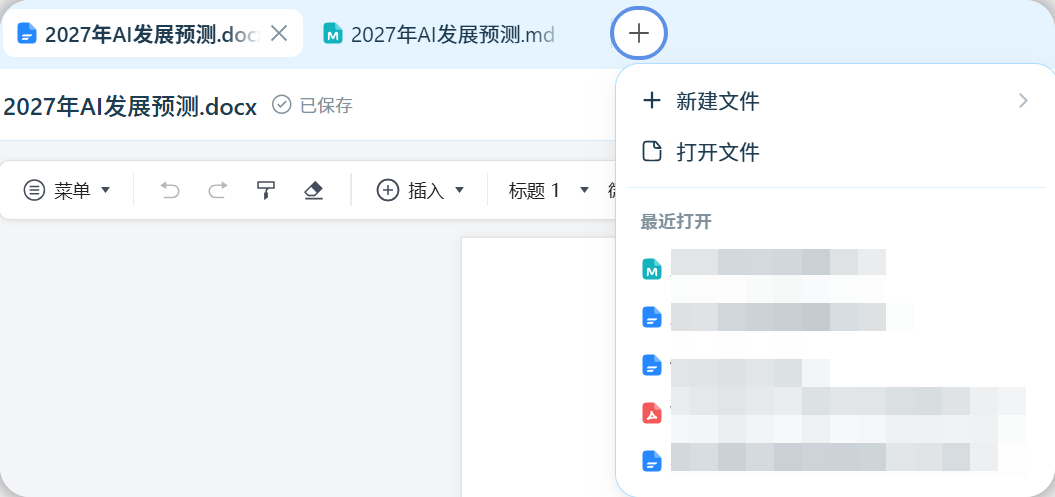Viewport: 1055px width, 497px height.
Task: Clear formatting with the eraser icon
Action: (314, 191)
